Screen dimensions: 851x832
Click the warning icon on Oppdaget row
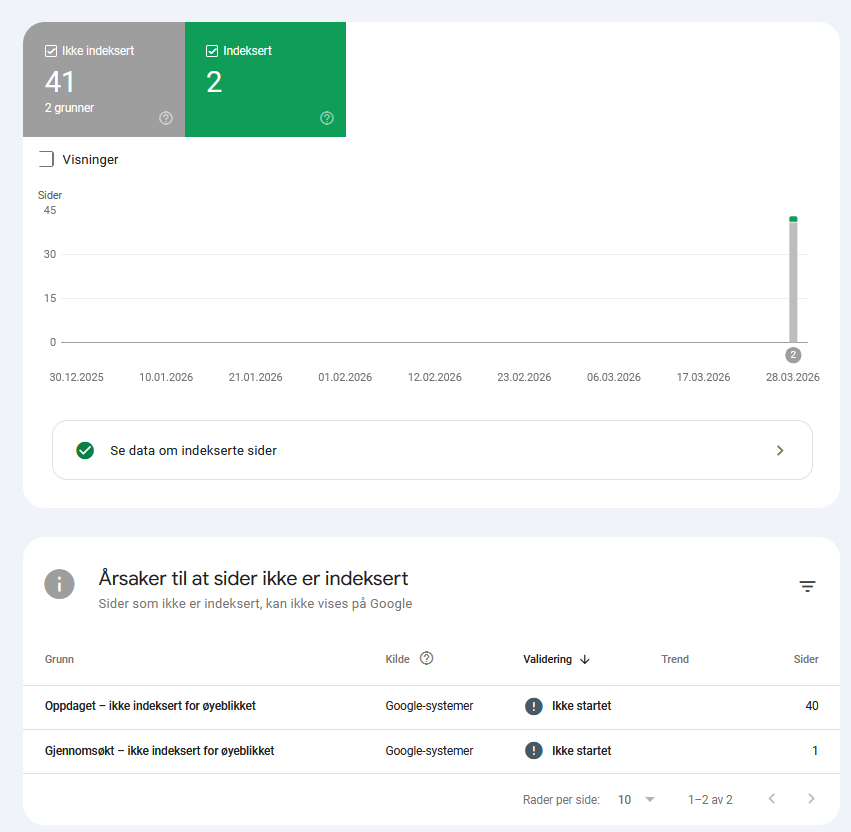[x=535, y=705]
